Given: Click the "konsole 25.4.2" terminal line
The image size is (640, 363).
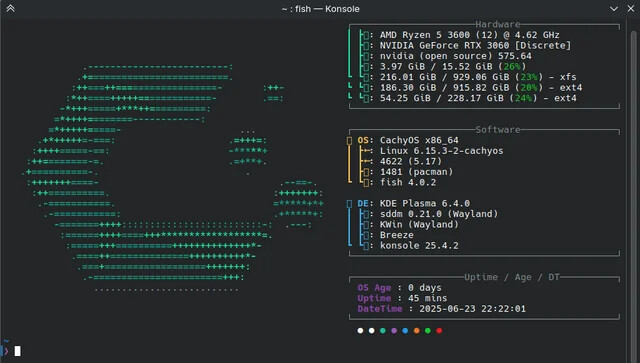Looking at the screenshot, I should 419,246.
